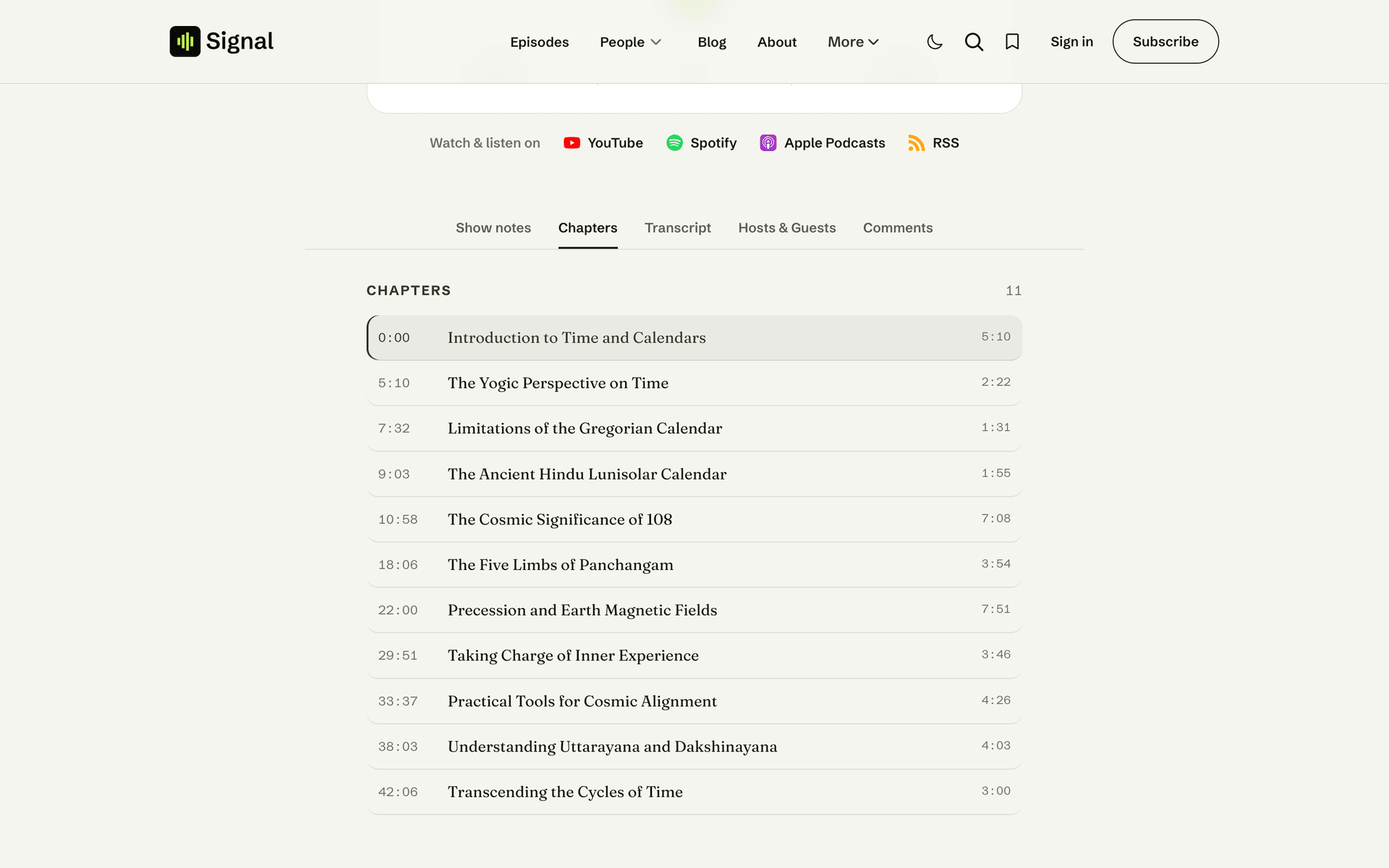1389x868 pixels.
Task: Click the CHAPTERS section heading
Action: 409,291
